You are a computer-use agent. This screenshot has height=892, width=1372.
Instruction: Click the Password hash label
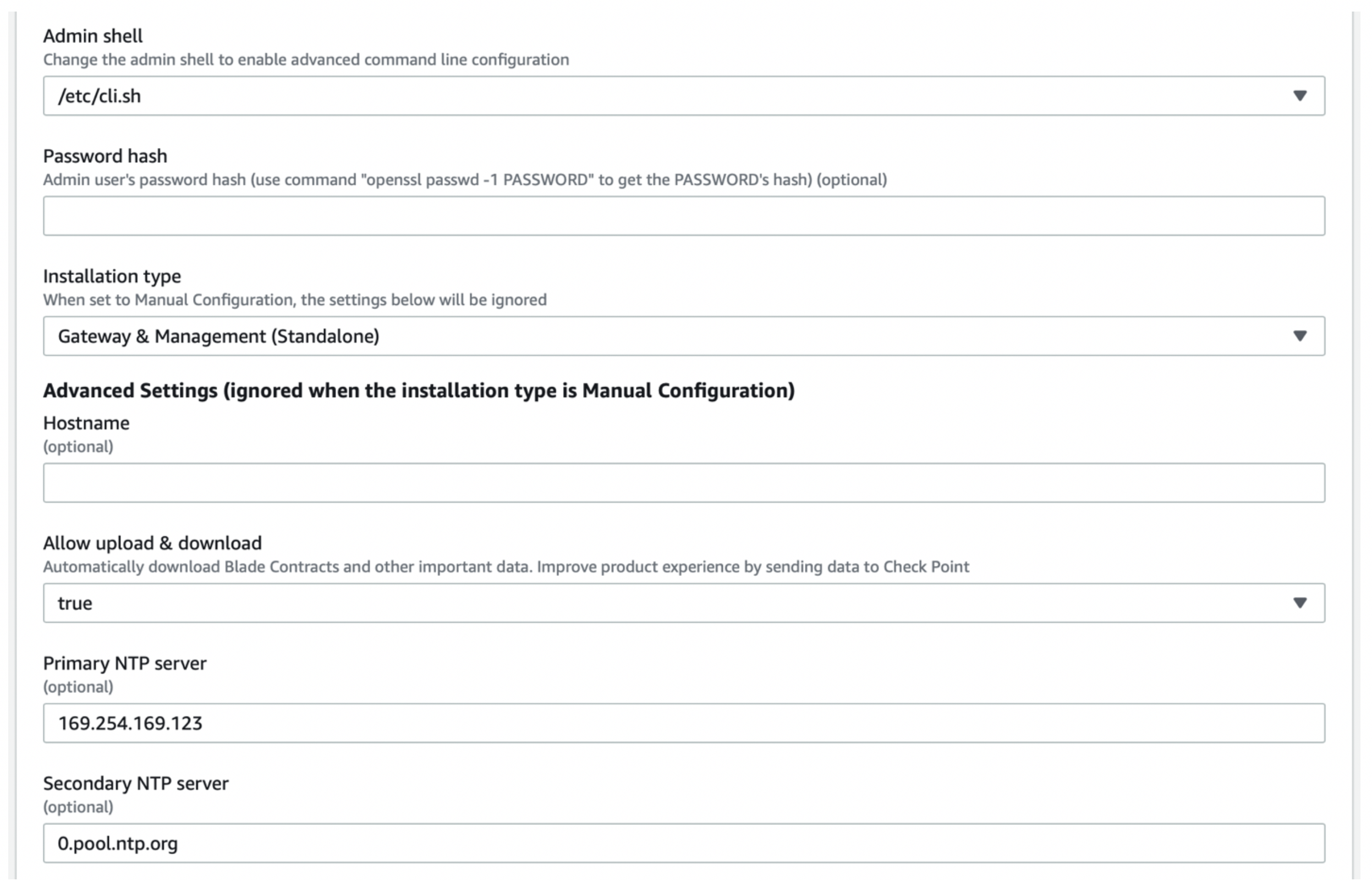105,156
